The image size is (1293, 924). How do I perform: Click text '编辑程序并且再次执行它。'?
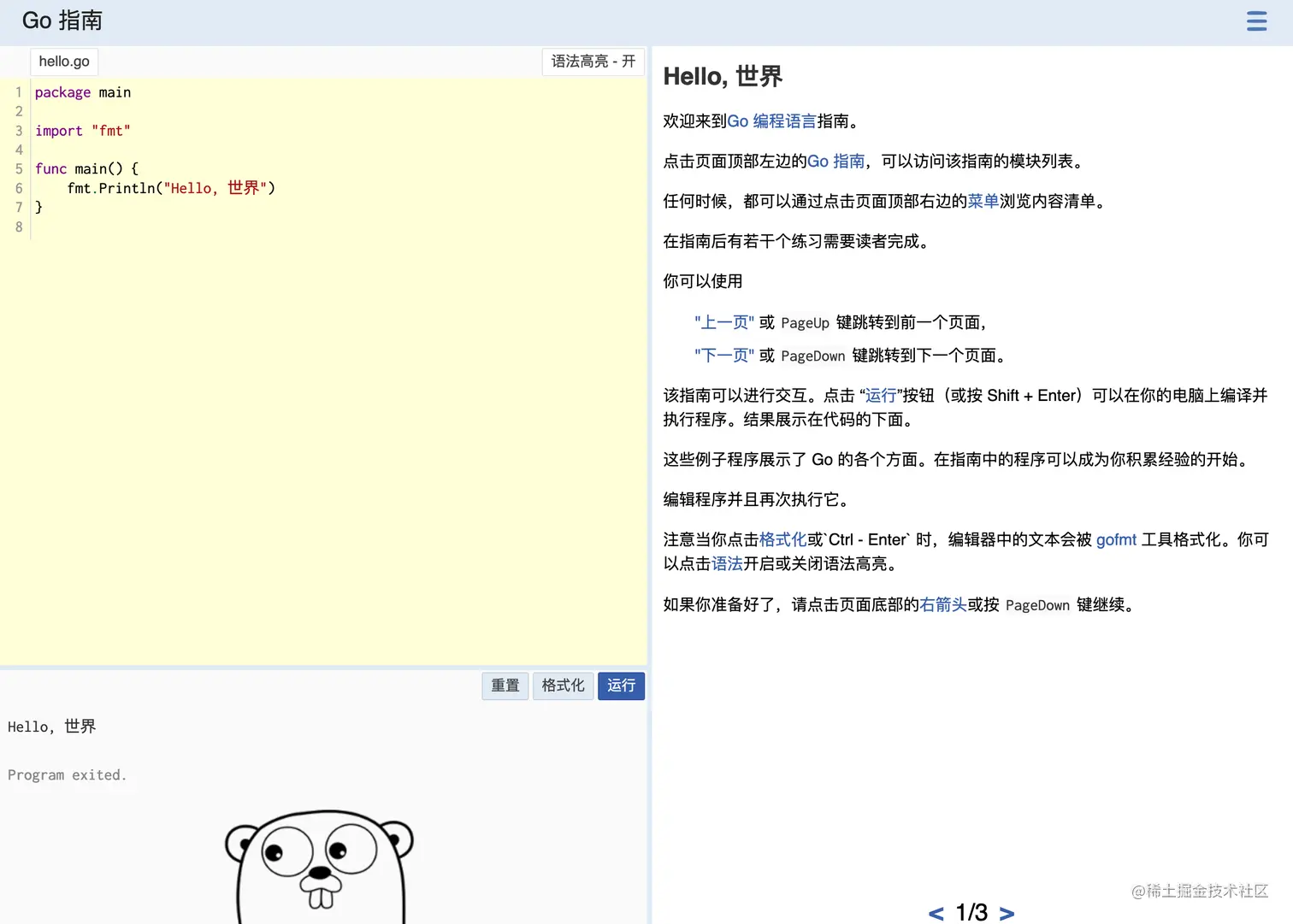[x=756, y=500]
